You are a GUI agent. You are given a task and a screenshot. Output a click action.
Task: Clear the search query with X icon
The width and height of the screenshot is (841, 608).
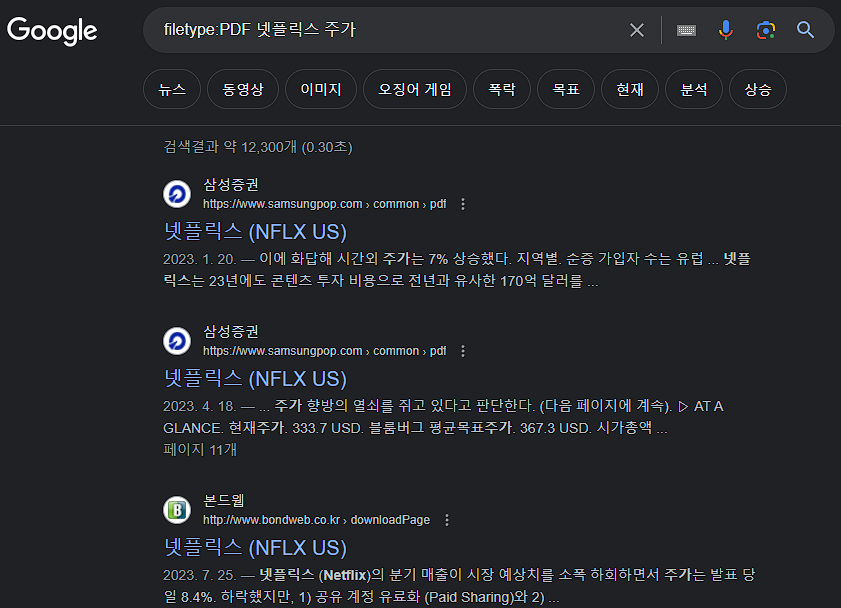[637, 30]
